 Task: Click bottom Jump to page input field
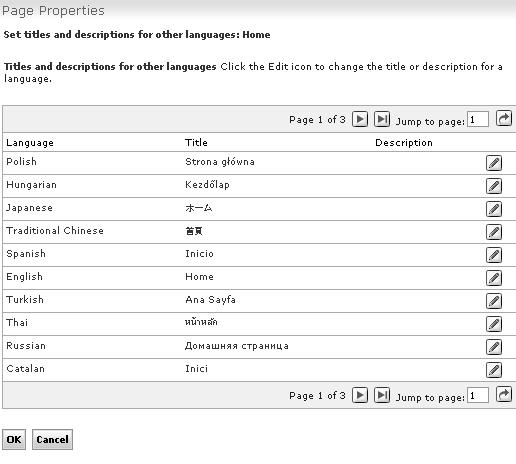tap(478, 395)
